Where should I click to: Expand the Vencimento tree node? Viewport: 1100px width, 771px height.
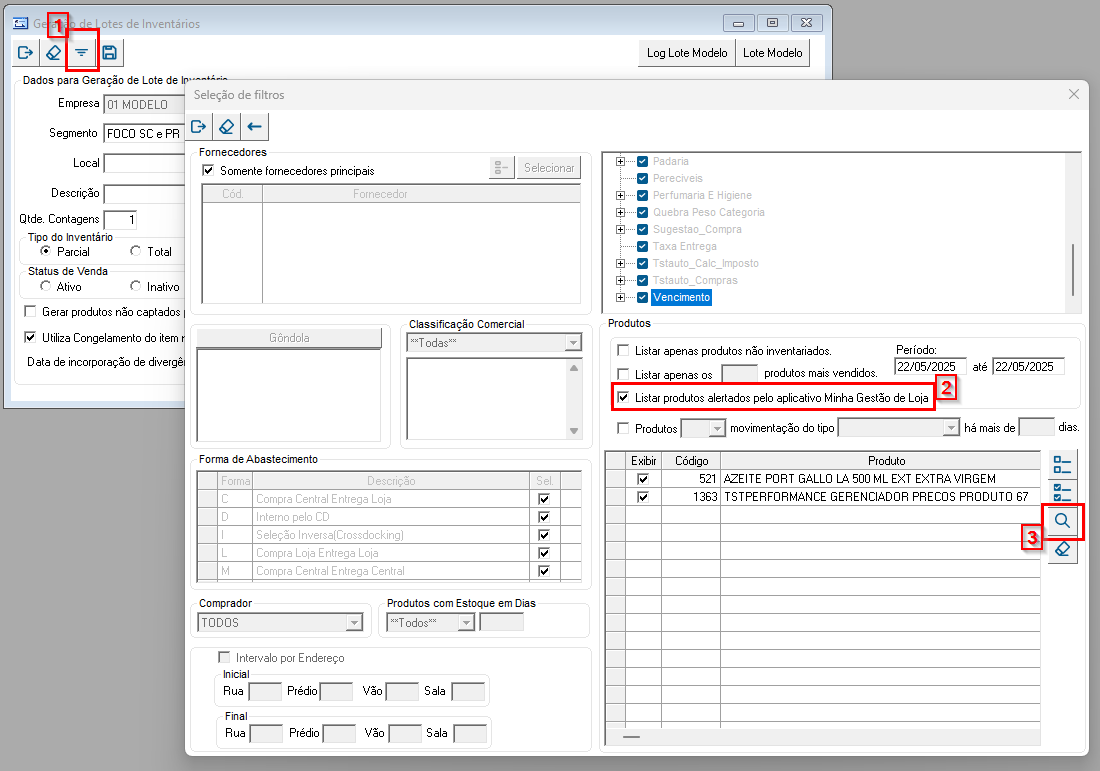coord(620,297)
